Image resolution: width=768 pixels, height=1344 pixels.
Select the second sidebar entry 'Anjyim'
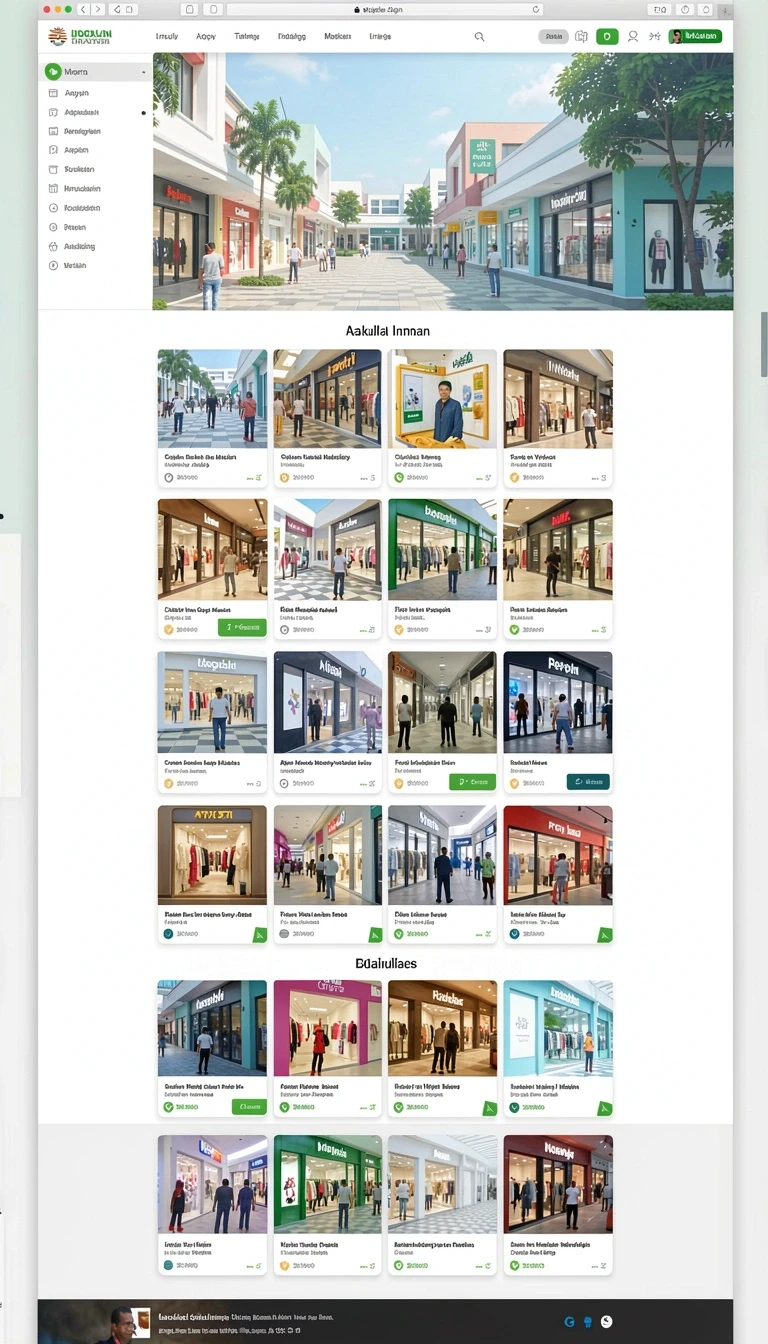click(x=77, y=93)
